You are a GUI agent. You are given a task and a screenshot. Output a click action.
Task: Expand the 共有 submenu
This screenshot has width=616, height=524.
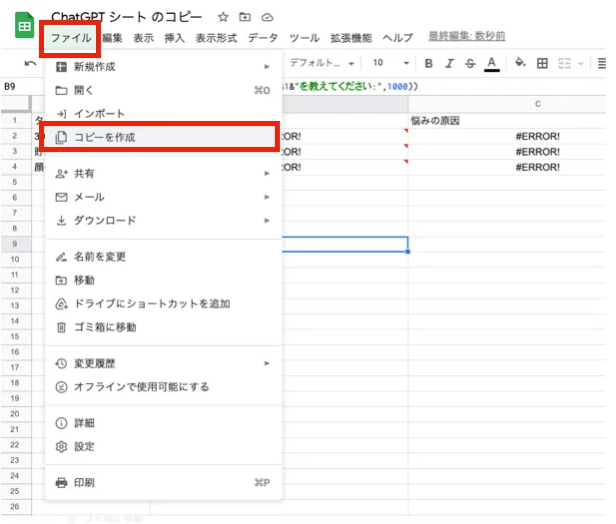point(163,174)
